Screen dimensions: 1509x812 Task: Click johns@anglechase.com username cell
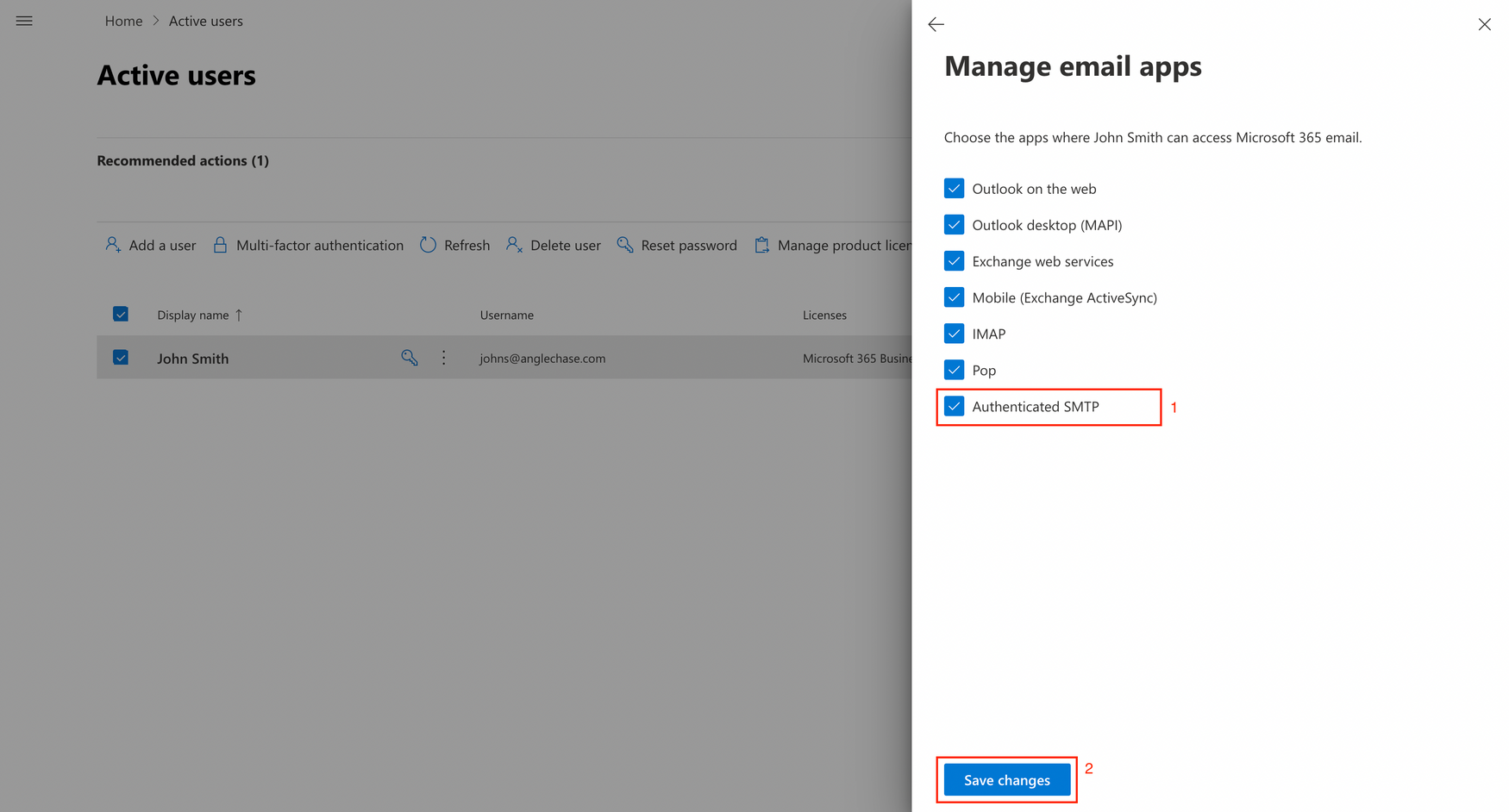point(542,359)
